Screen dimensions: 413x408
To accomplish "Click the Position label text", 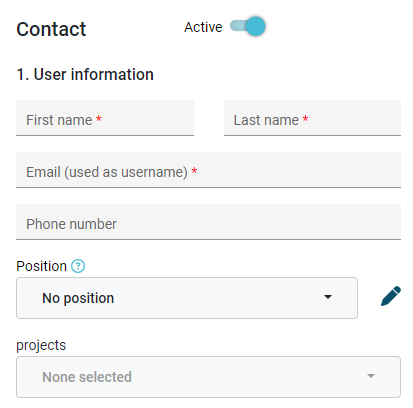I will click(x=42, y=266).
